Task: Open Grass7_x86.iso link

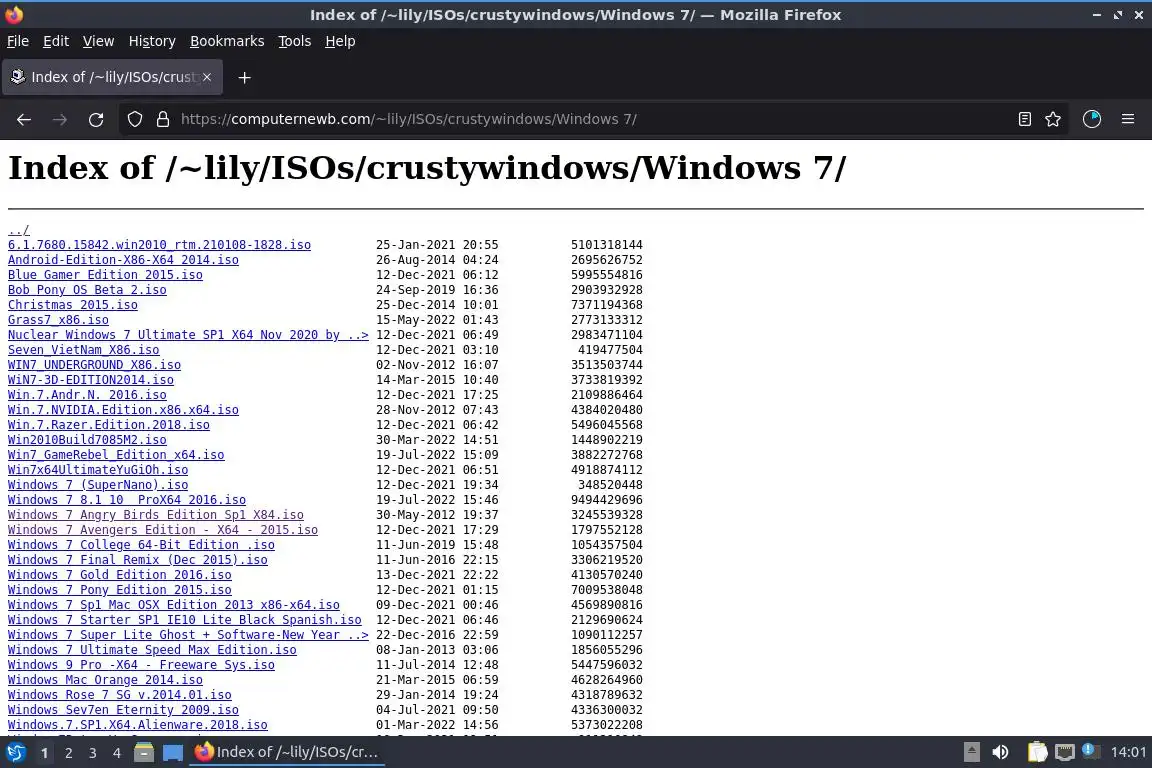Action: click(x=58, y=320)
